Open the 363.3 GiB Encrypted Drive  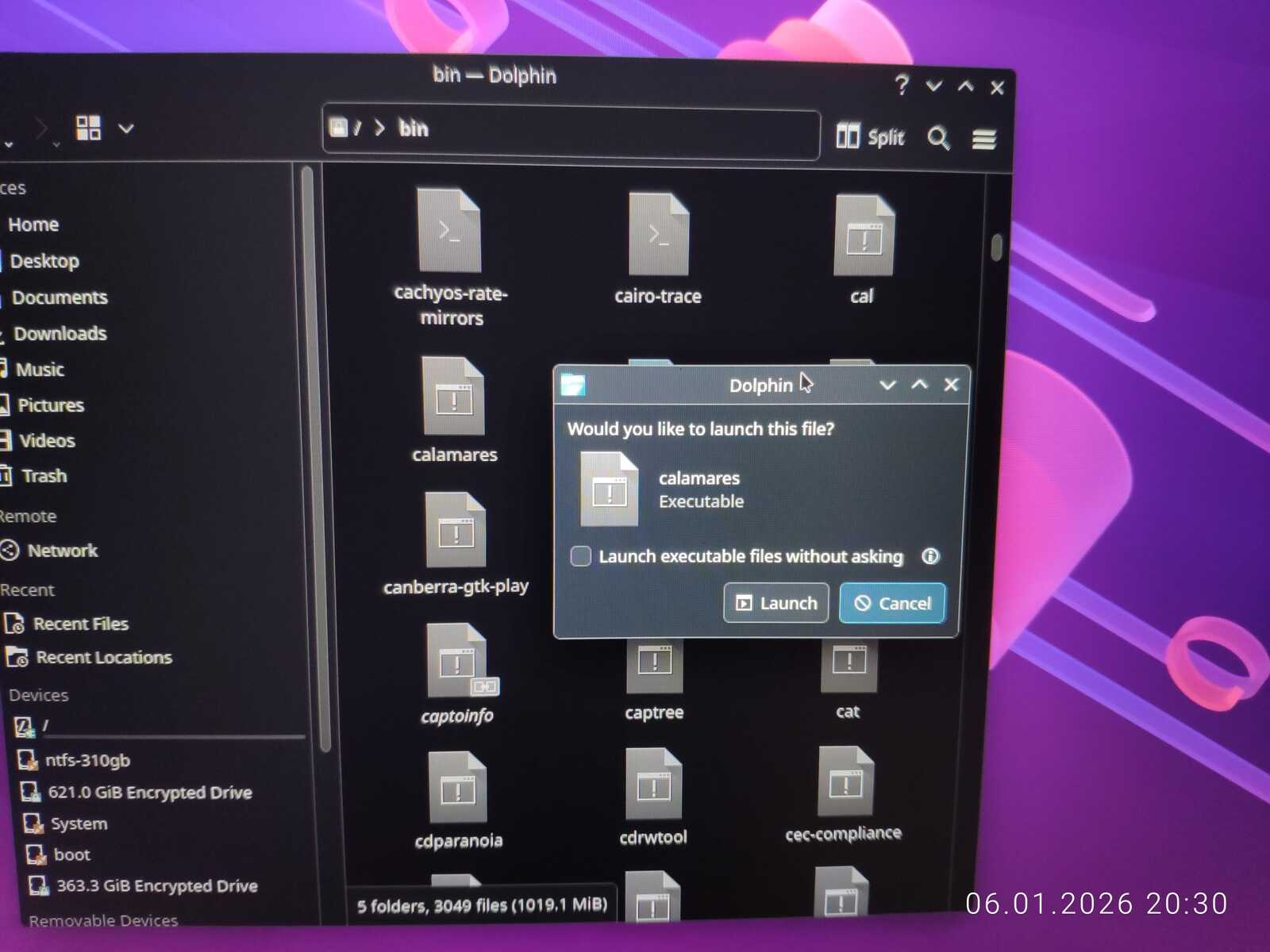pyautogui.click(x=155, y=885)
